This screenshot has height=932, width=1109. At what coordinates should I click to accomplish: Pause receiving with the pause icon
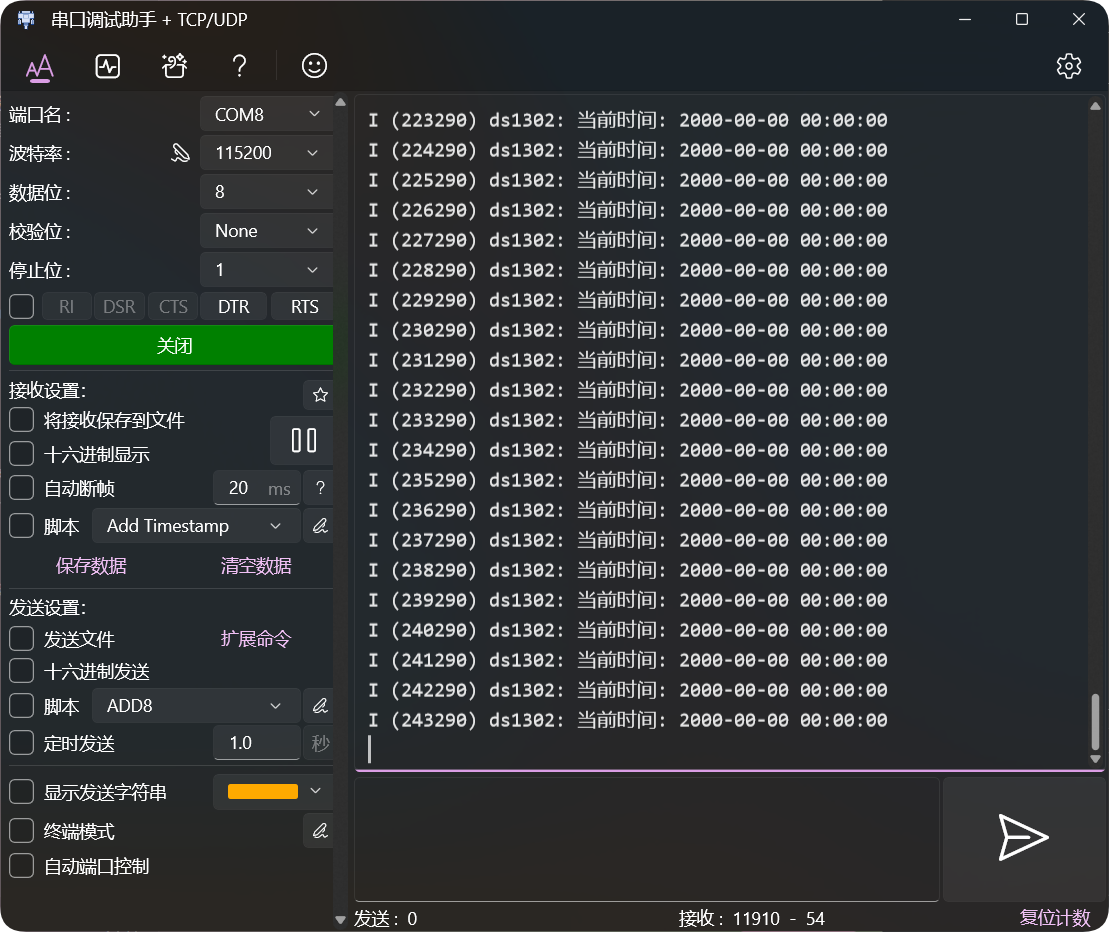pyautogui.click(x=303, y=441)
